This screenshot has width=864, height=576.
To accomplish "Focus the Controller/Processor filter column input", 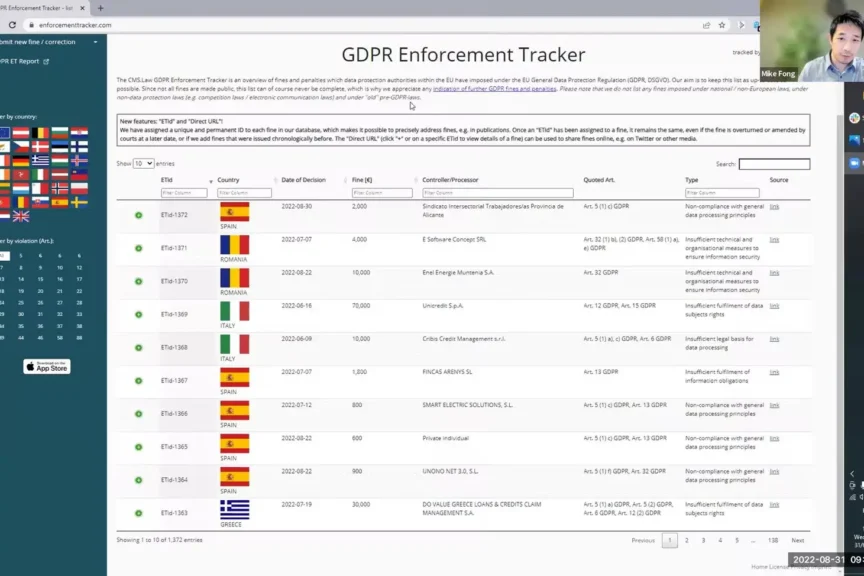I will (498, 193).
